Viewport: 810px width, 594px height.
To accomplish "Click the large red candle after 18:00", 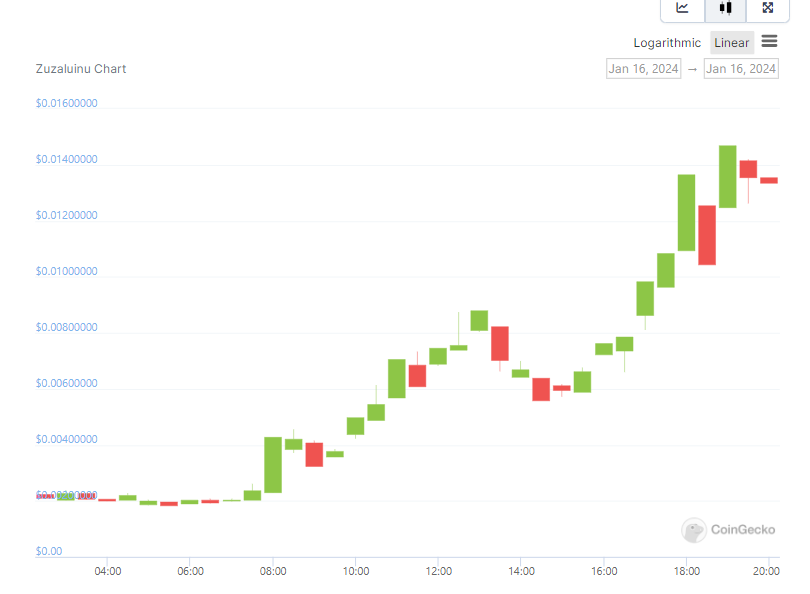I will (x=707, y=235).
